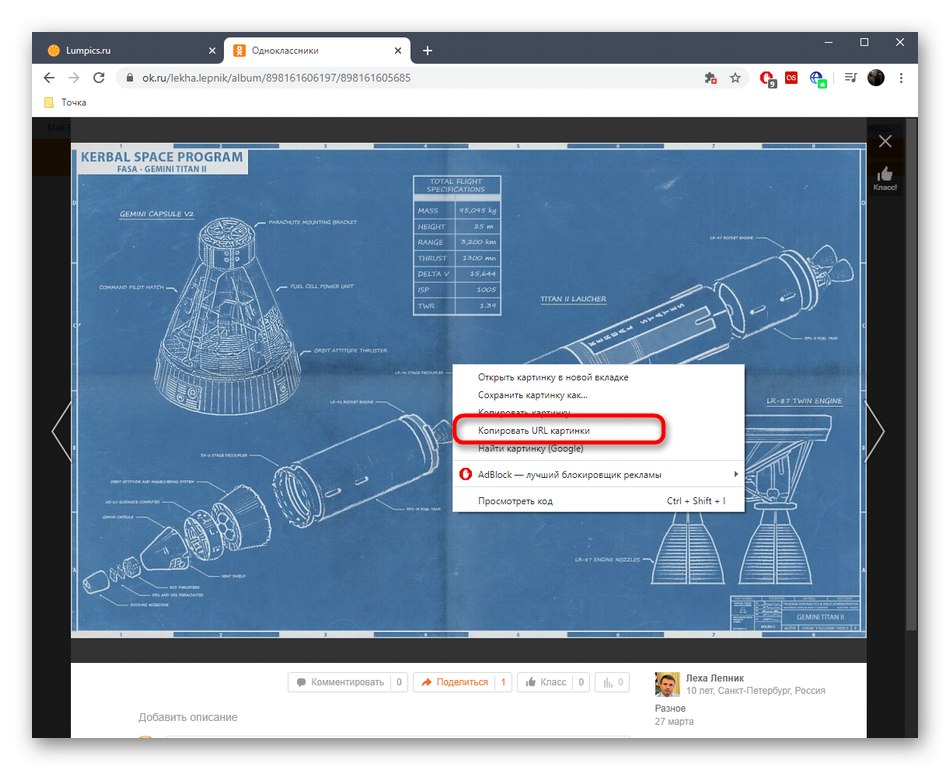
Task: Click Добавить описание field
Action: click(188, 717)
